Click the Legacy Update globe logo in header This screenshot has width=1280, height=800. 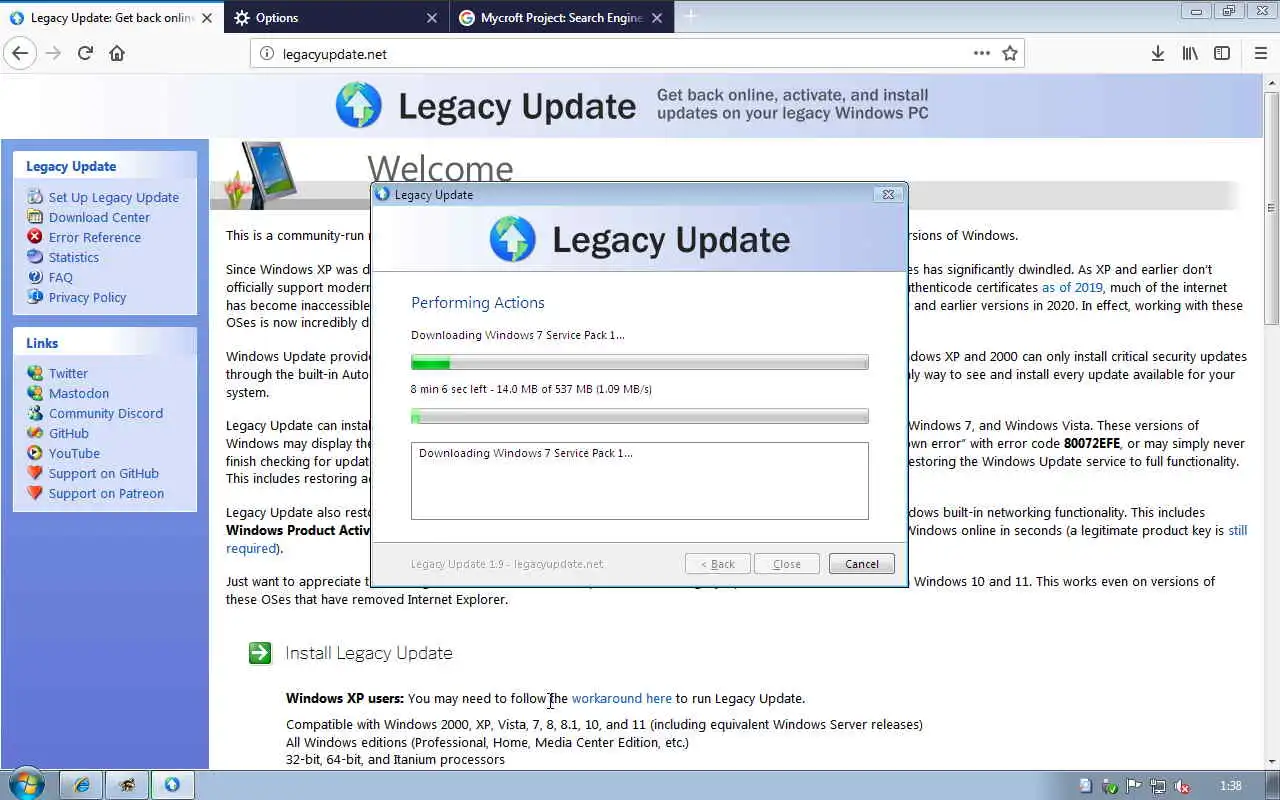359,105
